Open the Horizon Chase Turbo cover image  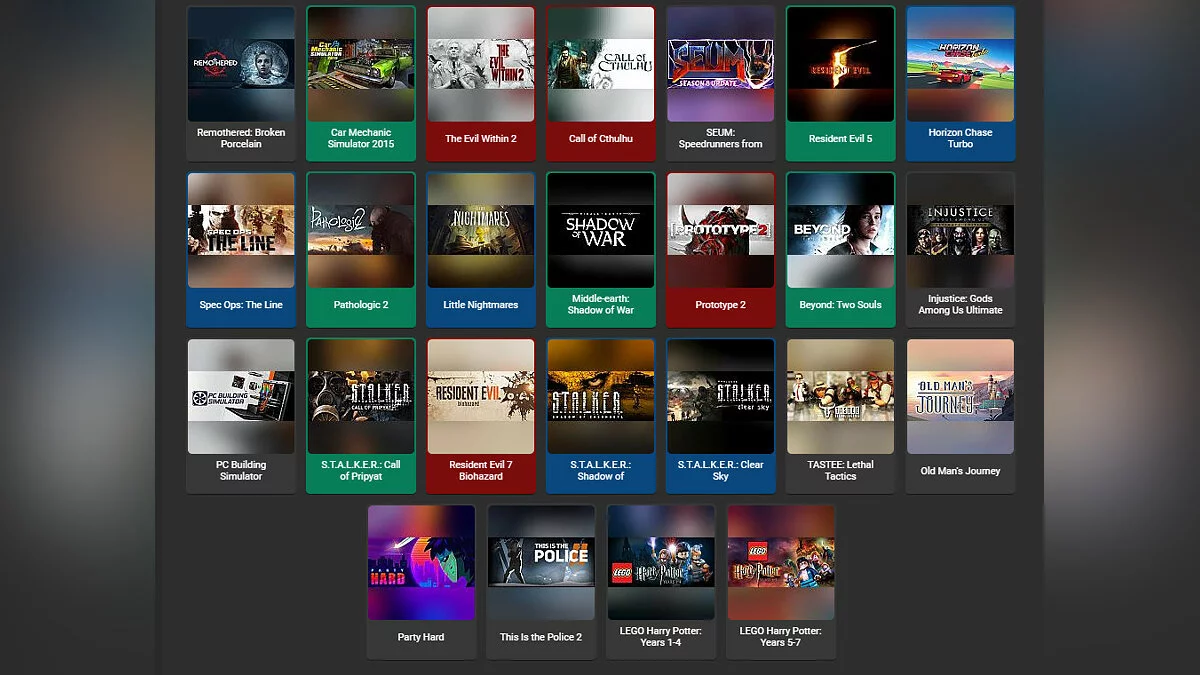click(961, 64)
